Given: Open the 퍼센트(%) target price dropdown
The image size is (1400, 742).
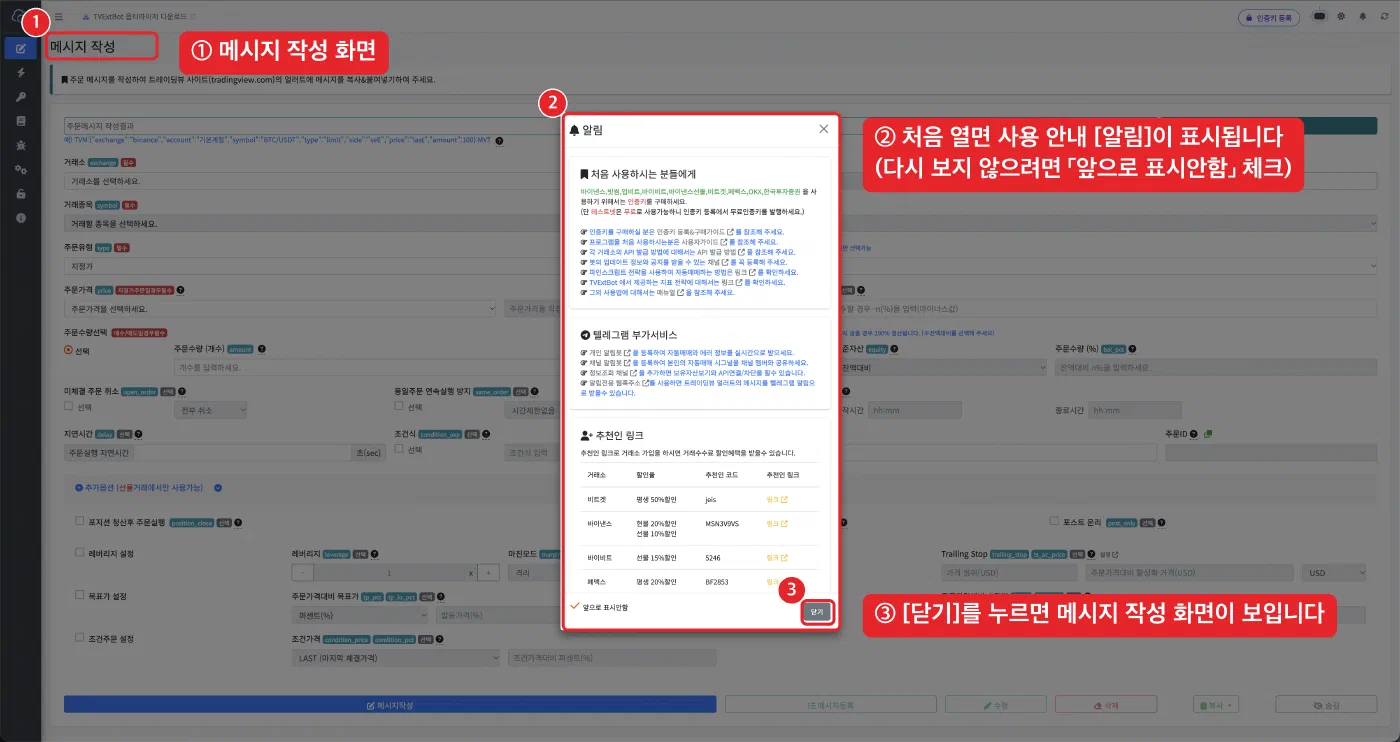Looking at the screenshot, I should (x=361, y=615).
